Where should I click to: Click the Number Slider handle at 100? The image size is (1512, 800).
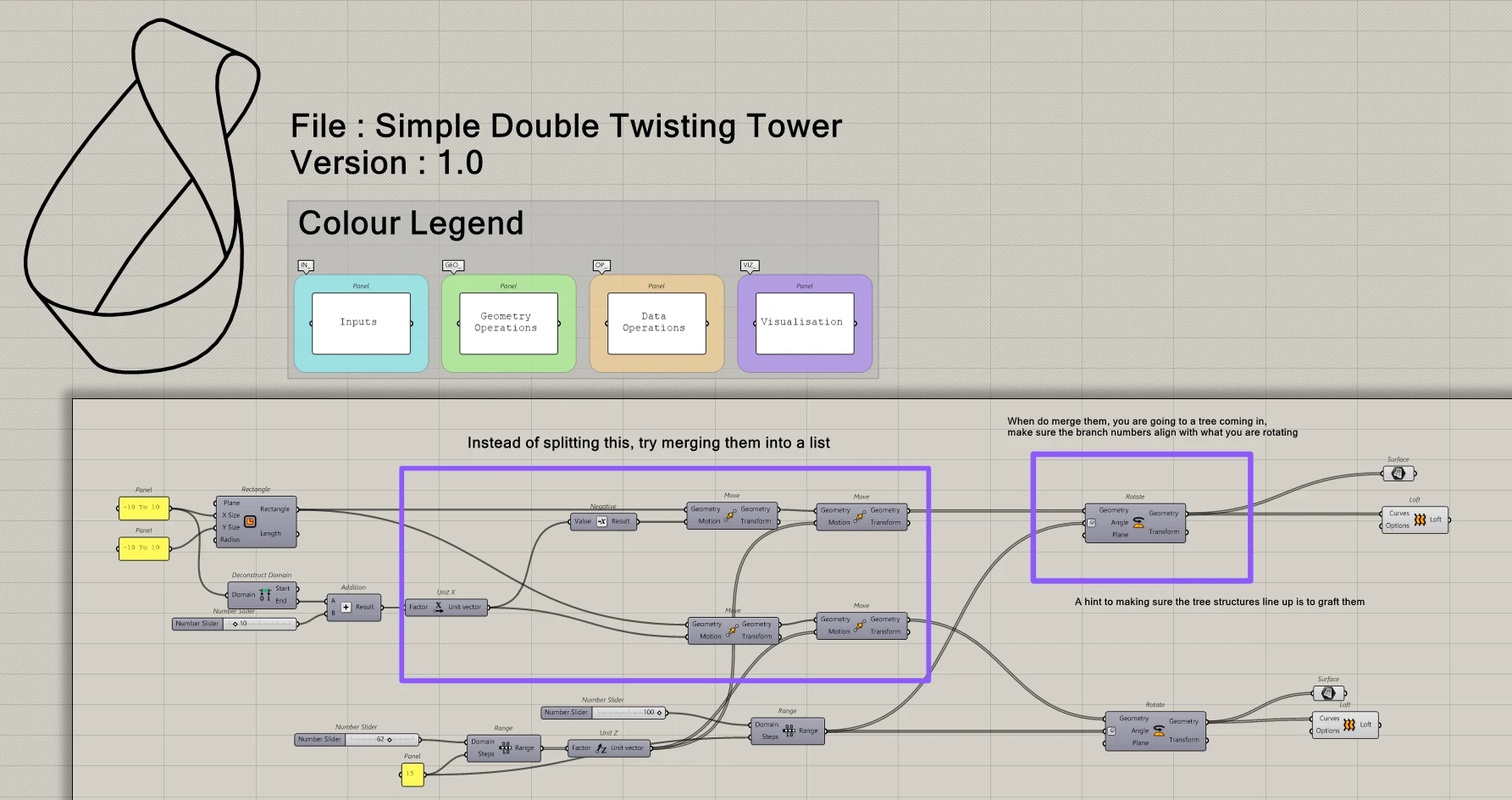[659, 713]
